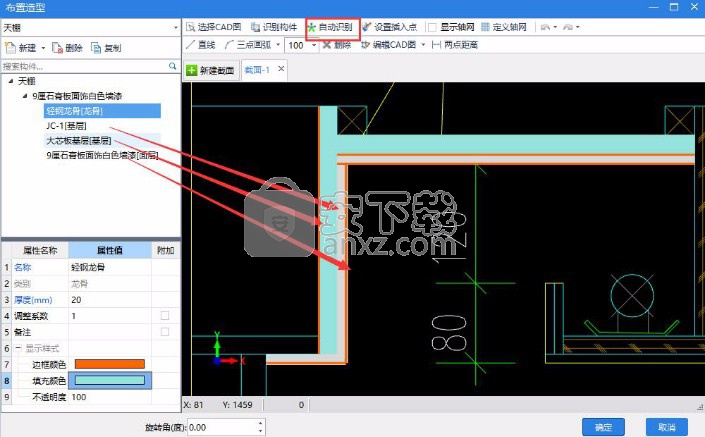Click the undo arrow icon

click(x=545, y=27)
